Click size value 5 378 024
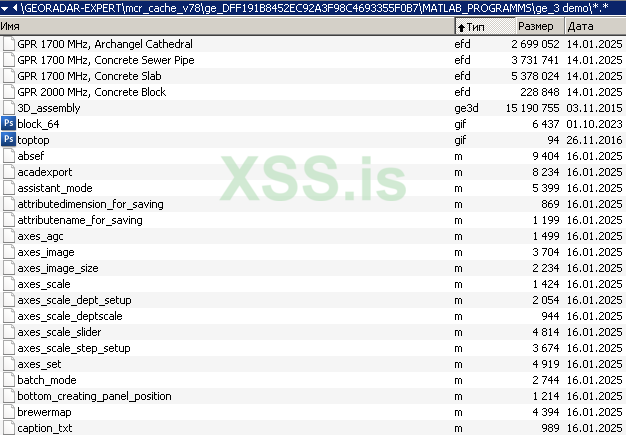Image resolution: width=626 pixels, height=435 pixels. click(535, 76)
